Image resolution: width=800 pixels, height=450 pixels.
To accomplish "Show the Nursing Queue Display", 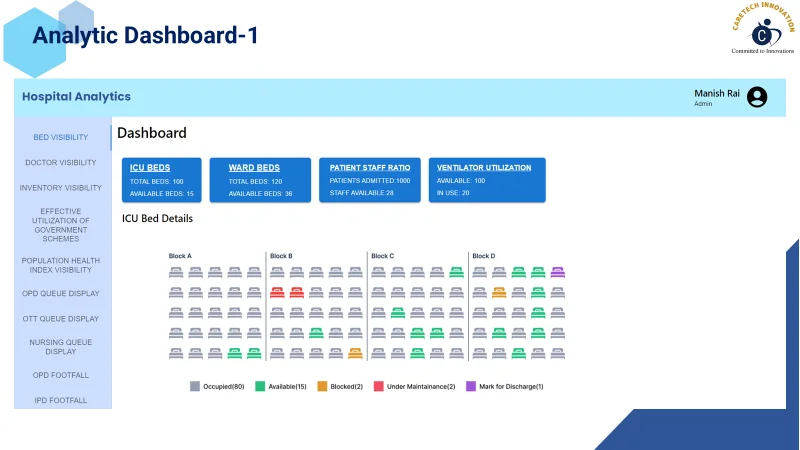I will pyautogui.click(x=61, y=347).
